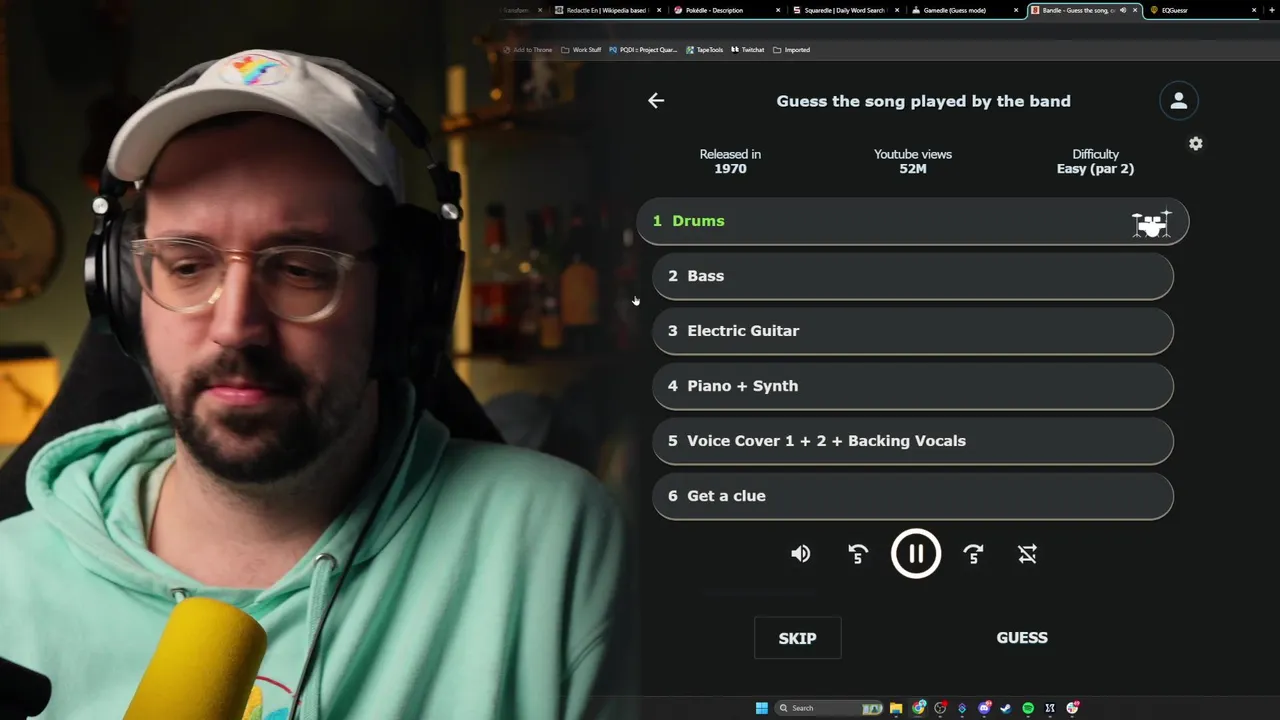
Task: Open Chrome from the taskbar
Action: click(x=919, y=708)
